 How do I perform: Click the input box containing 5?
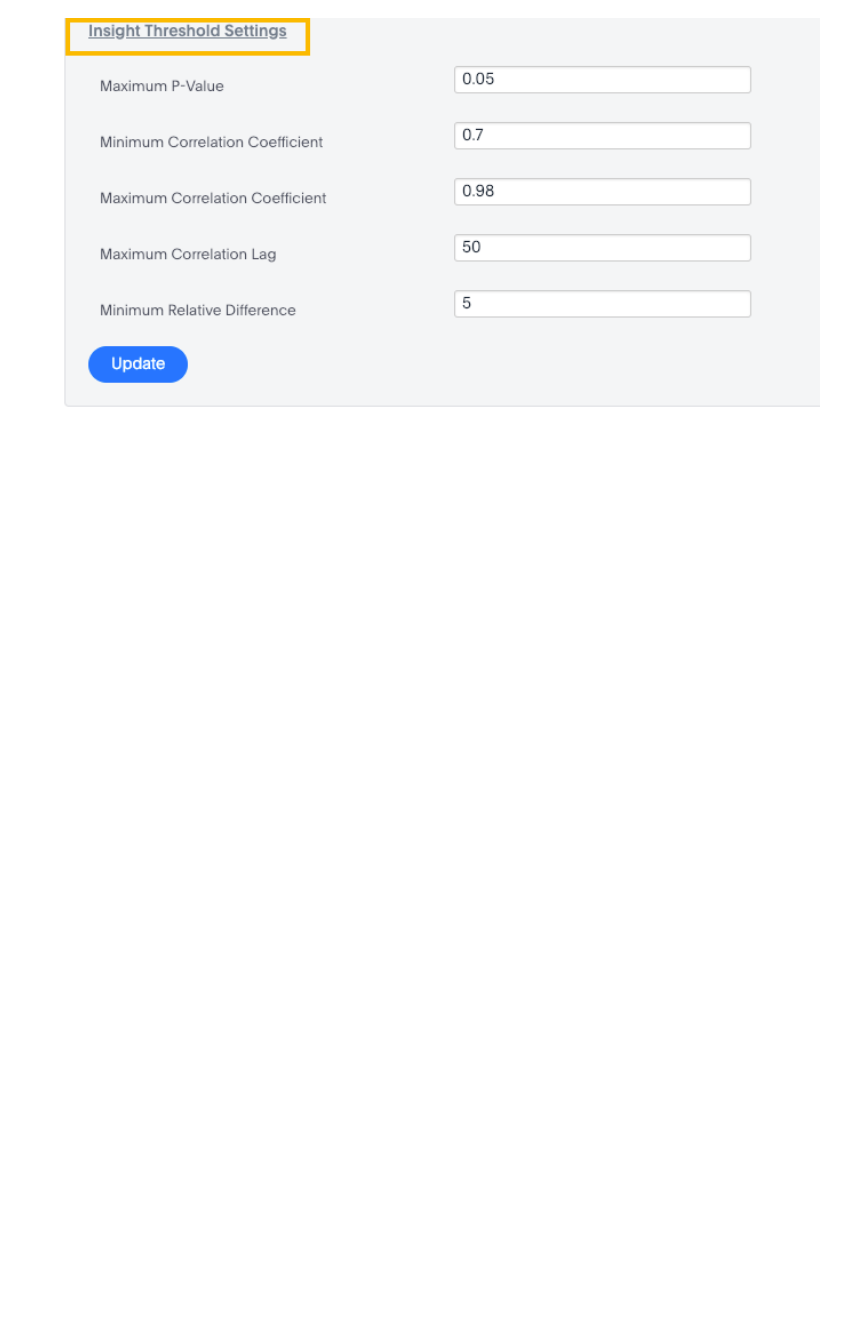point(602,304)
